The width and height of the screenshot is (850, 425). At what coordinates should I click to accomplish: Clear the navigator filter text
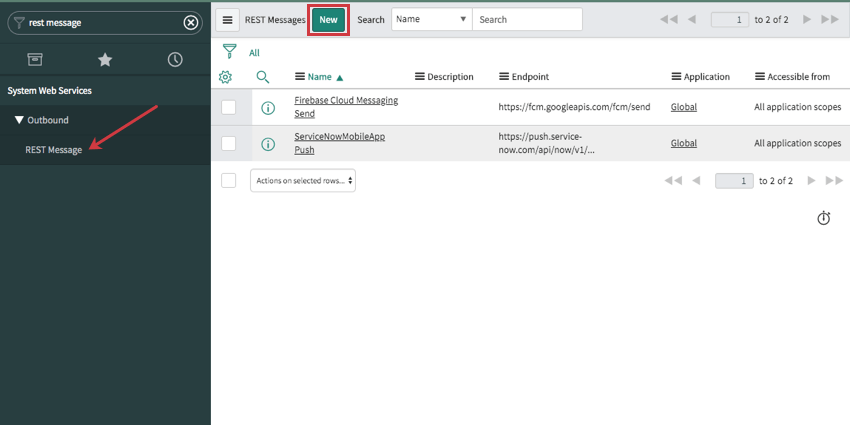[191, 23]
